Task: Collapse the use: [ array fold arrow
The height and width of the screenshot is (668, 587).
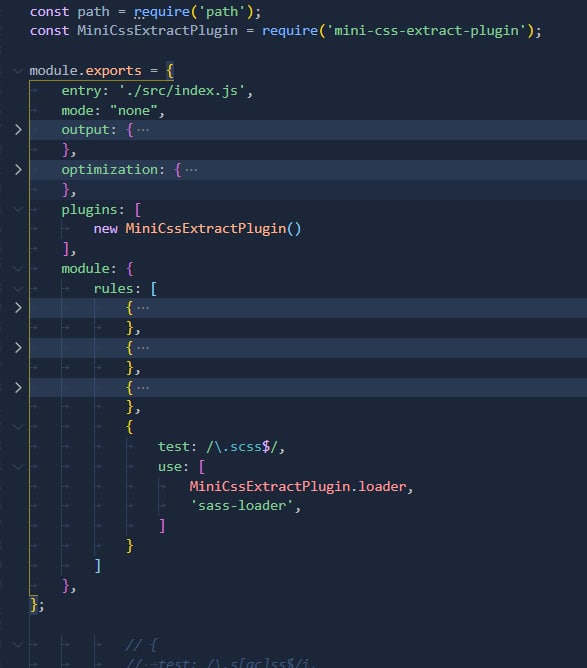Action: tap(18, 466)
